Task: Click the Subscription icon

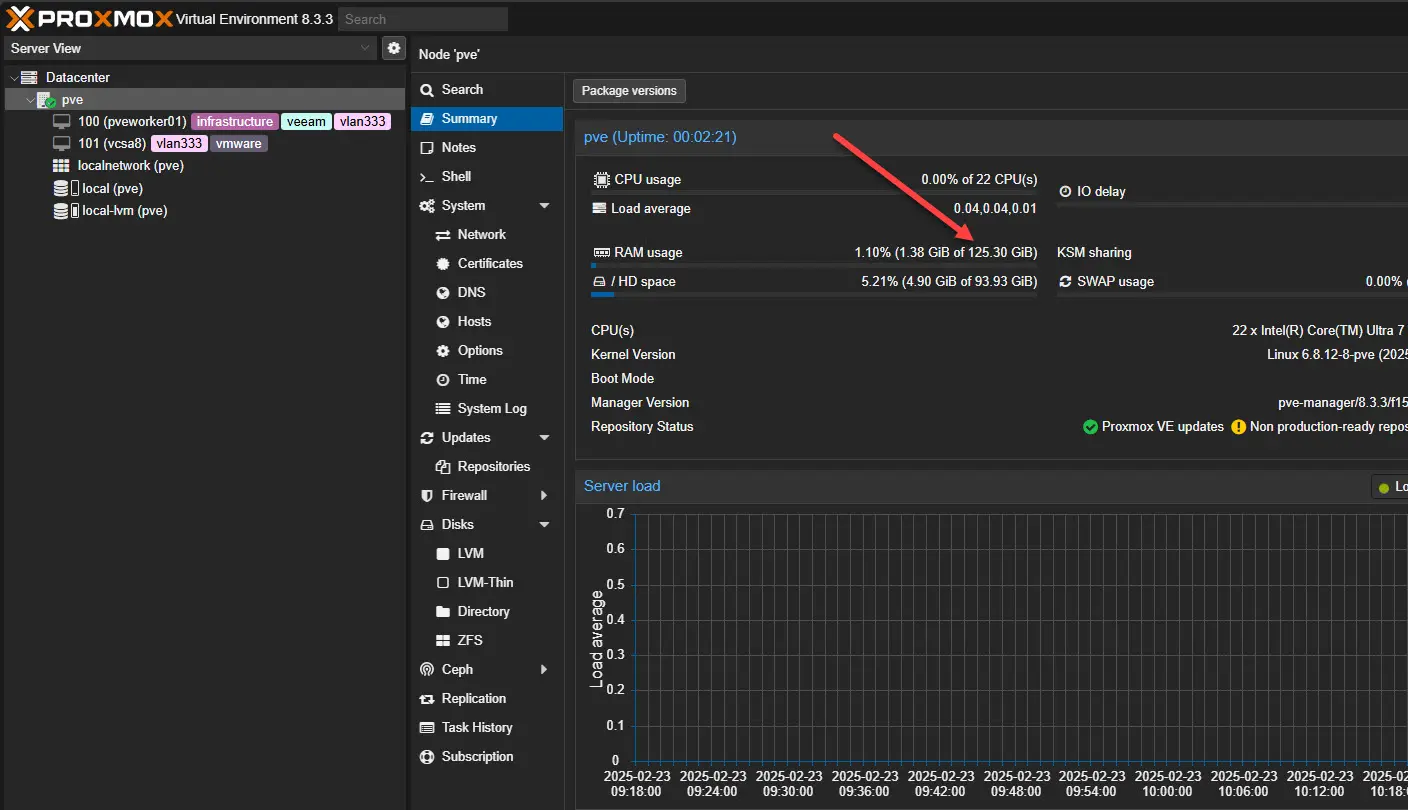Action: (427, 757)
